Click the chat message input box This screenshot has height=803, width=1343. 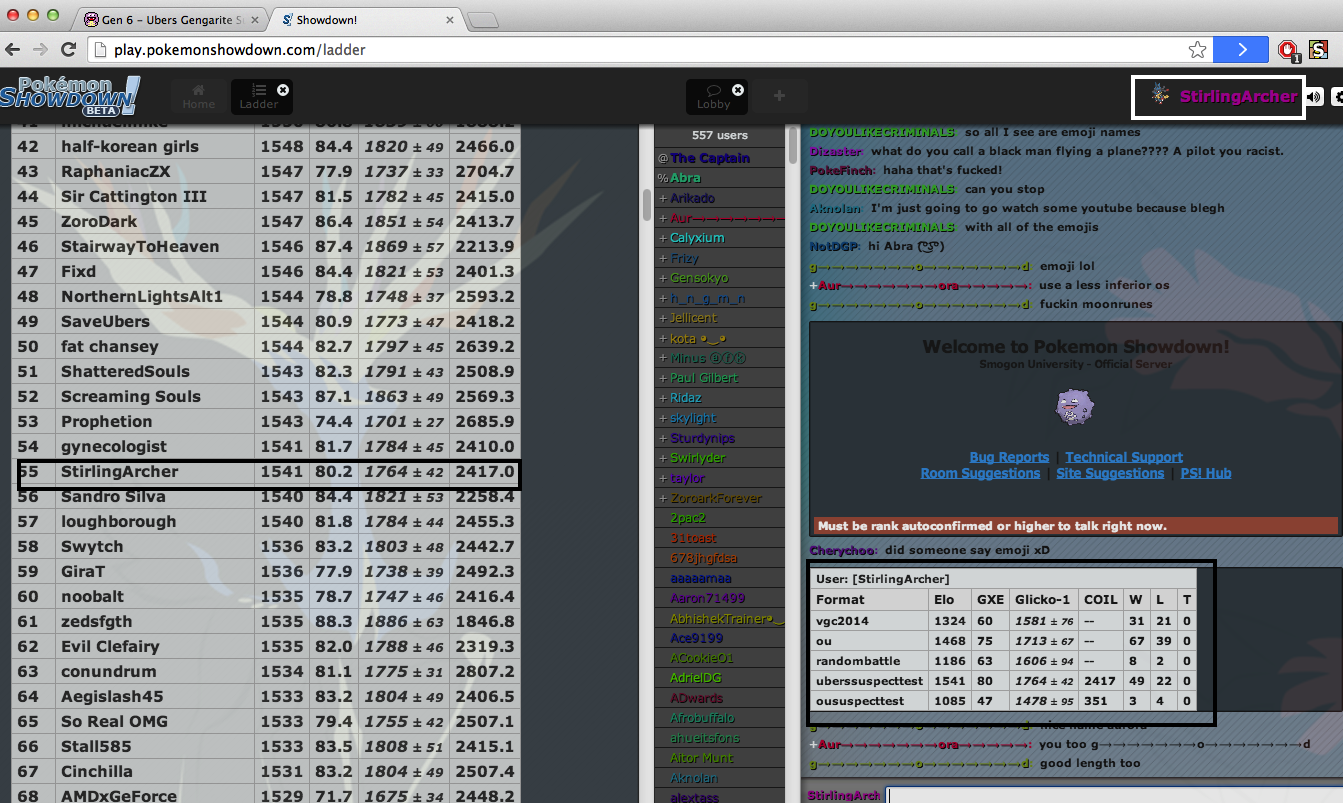pos(1110,795)
